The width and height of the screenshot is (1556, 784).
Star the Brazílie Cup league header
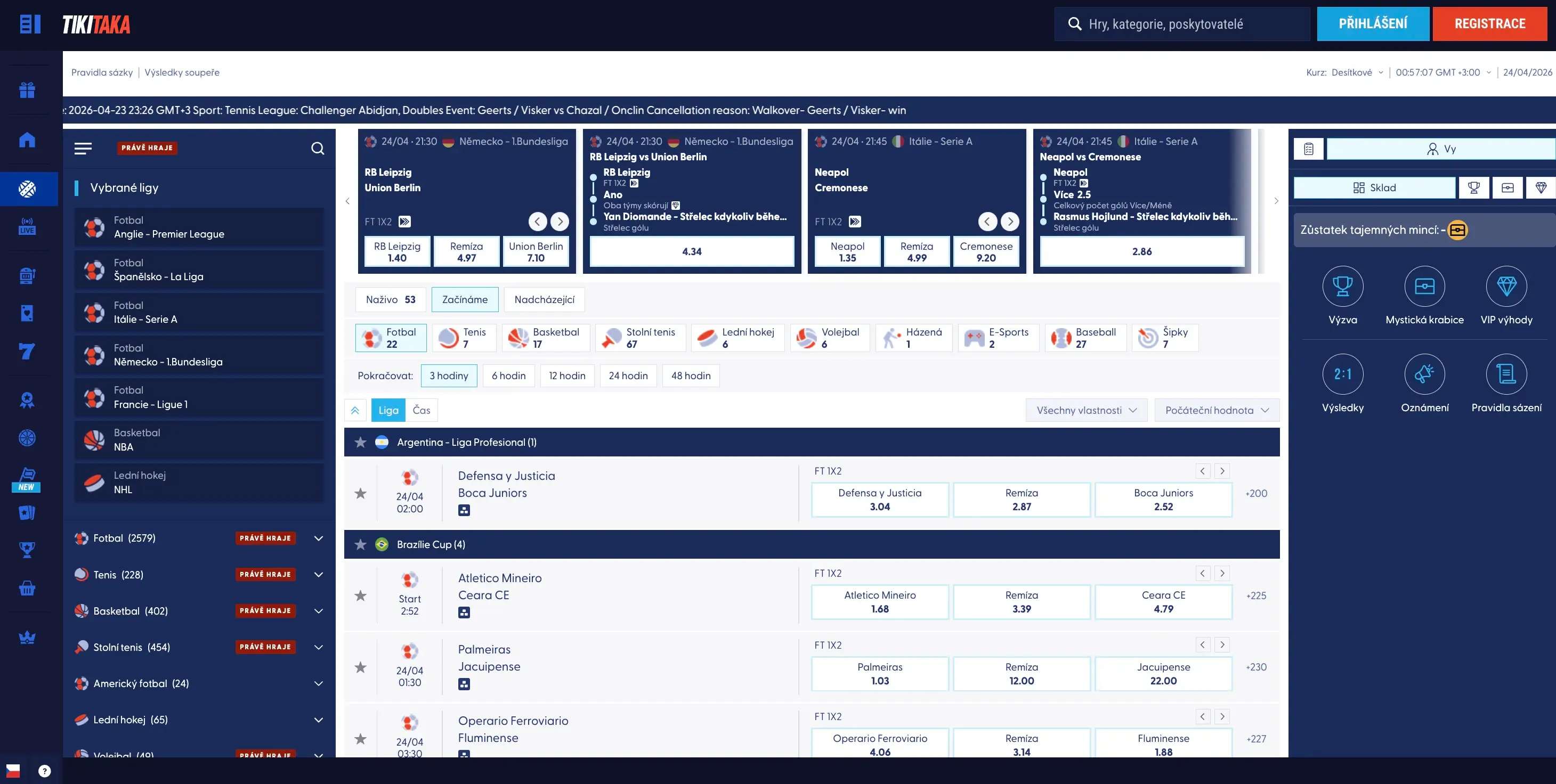(361, 545)
